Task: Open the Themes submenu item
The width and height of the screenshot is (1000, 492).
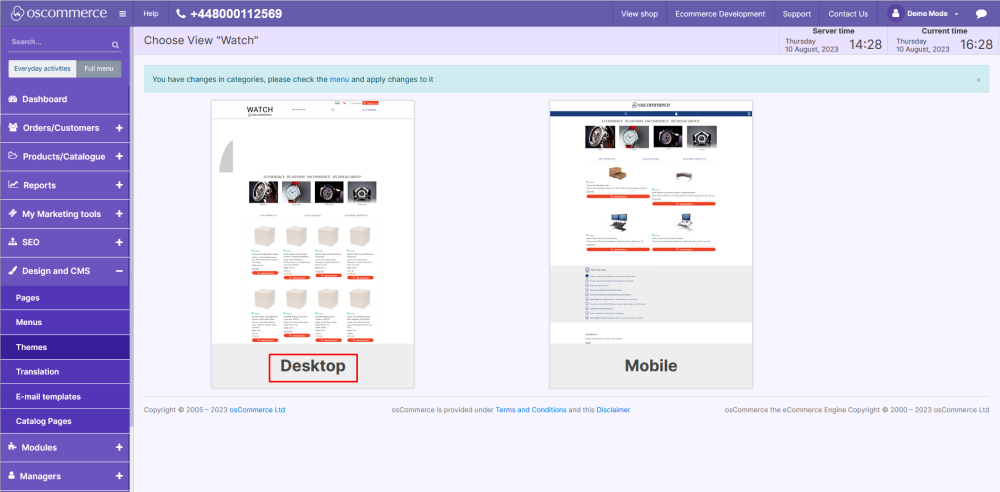Action: click(31, 347)
